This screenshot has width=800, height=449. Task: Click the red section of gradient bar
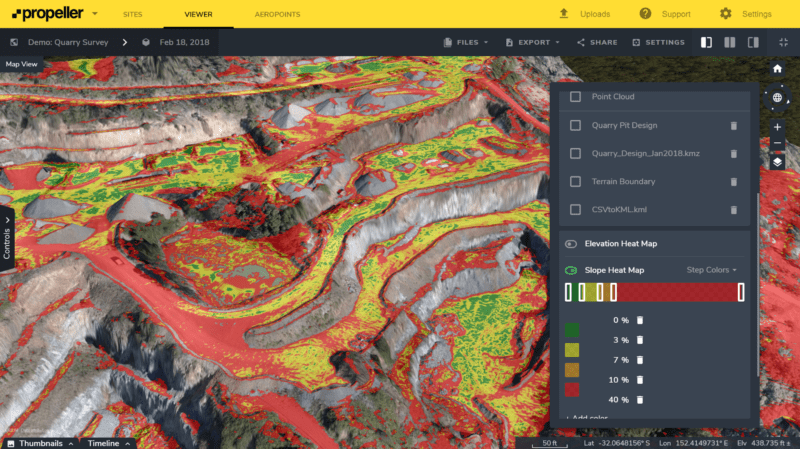point(677,292)
